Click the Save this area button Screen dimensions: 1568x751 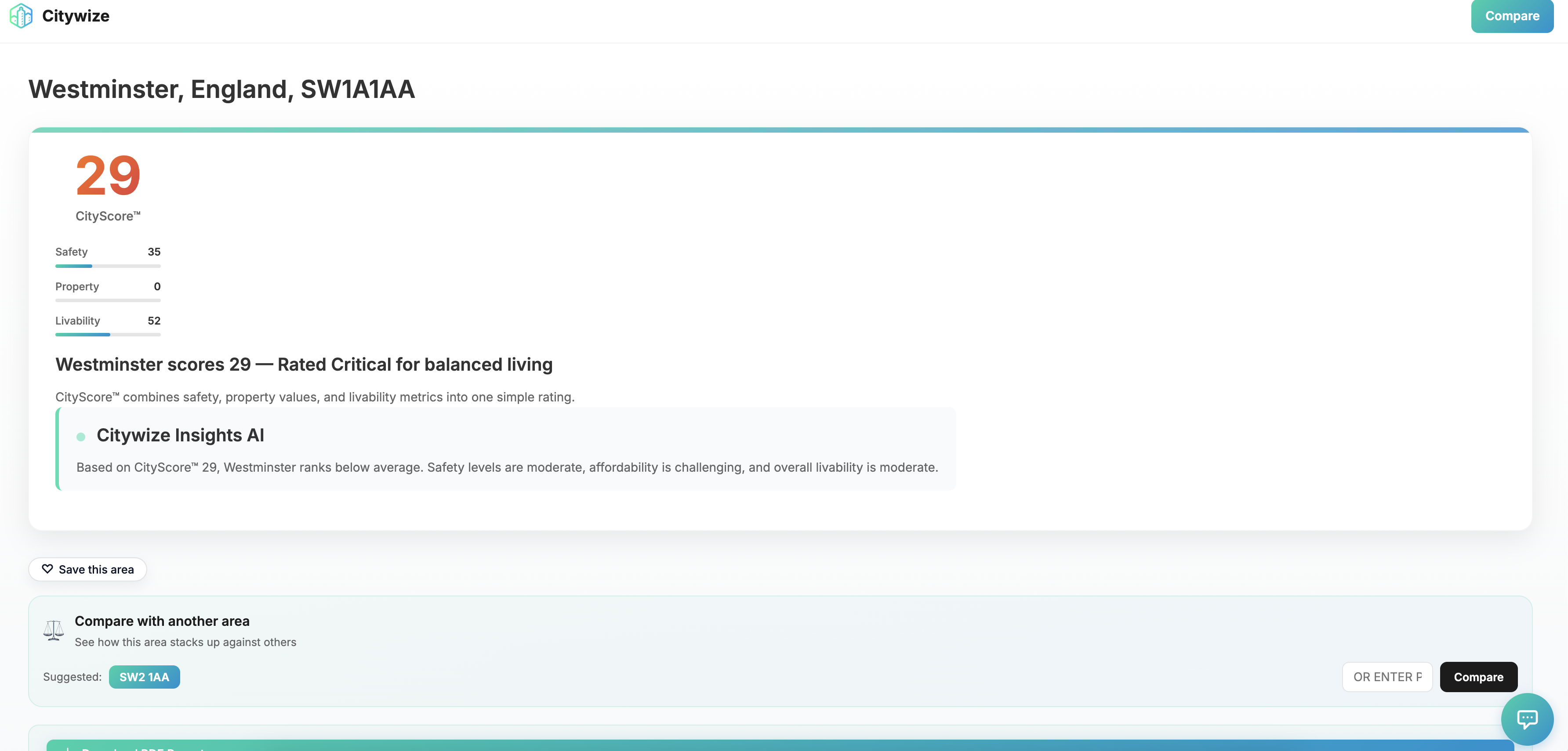point(87,569)
